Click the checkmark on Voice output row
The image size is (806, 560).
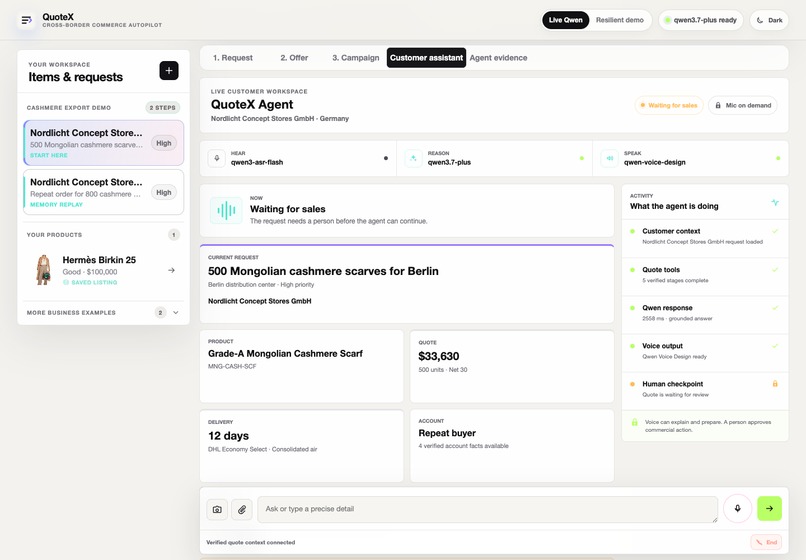point(775,346)
